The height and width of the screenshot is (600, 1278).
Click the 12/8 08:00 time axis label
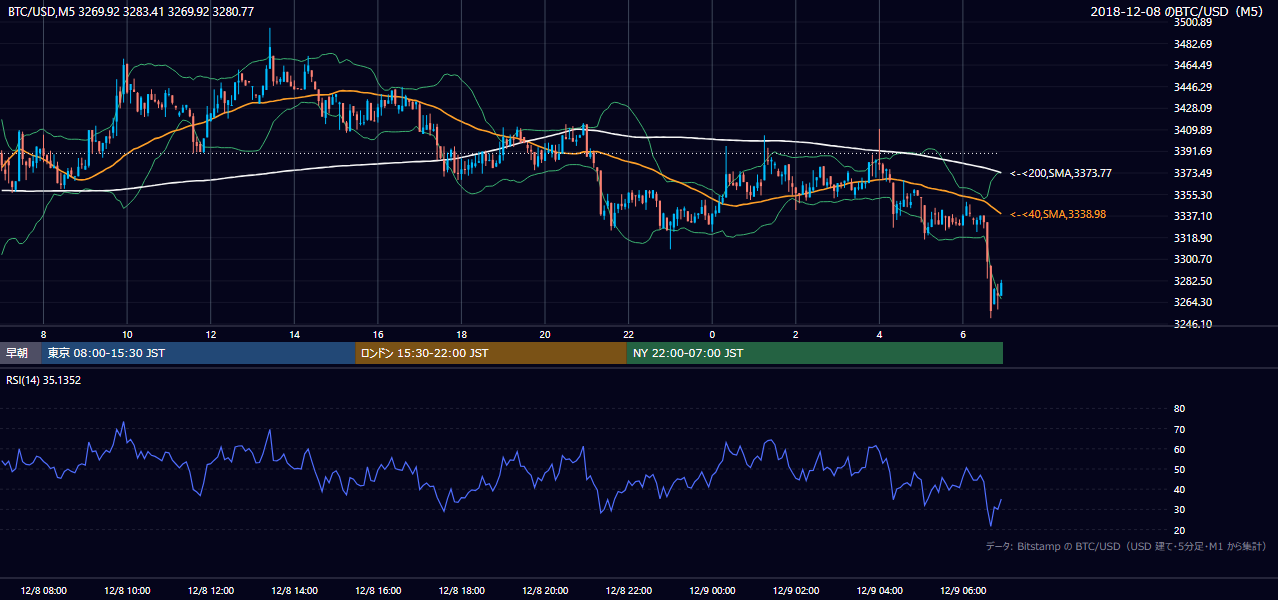pos(43,591)
